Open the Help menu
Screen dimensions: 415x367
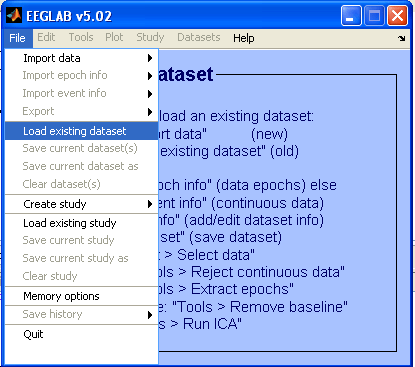[x=244, y=38]
